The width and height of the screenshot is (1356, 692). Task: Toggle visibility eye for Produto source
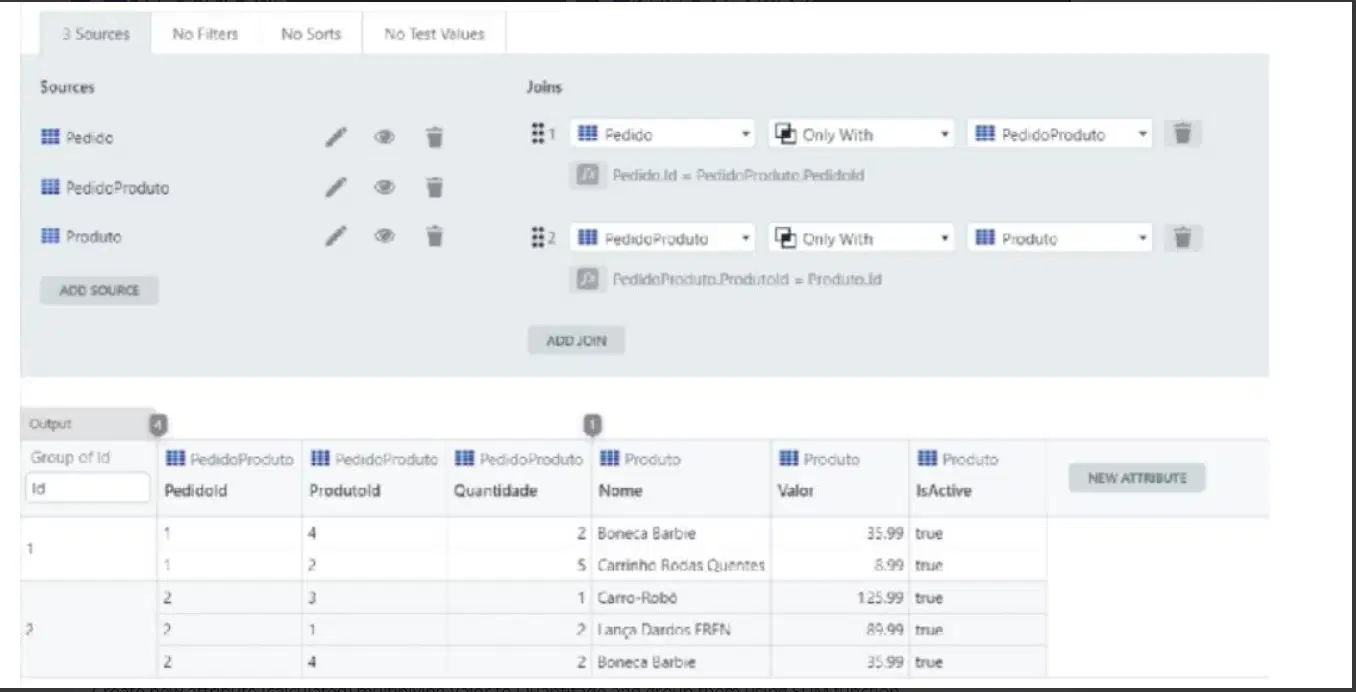point(384,236)
